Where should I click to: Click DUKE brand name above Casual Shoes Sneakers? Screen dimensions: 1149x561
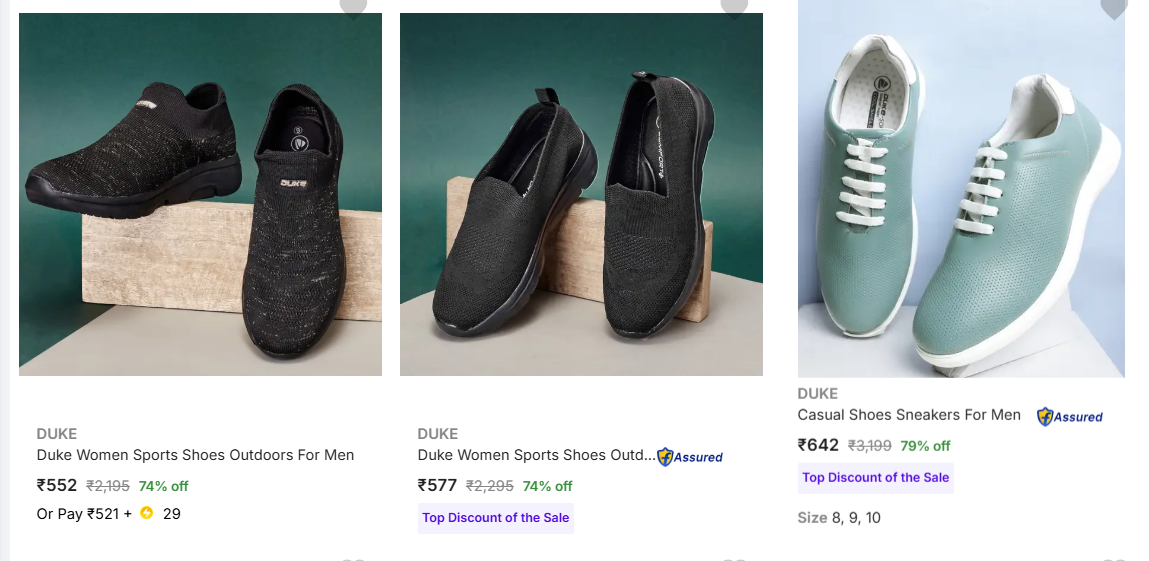[x=818, y=394]
